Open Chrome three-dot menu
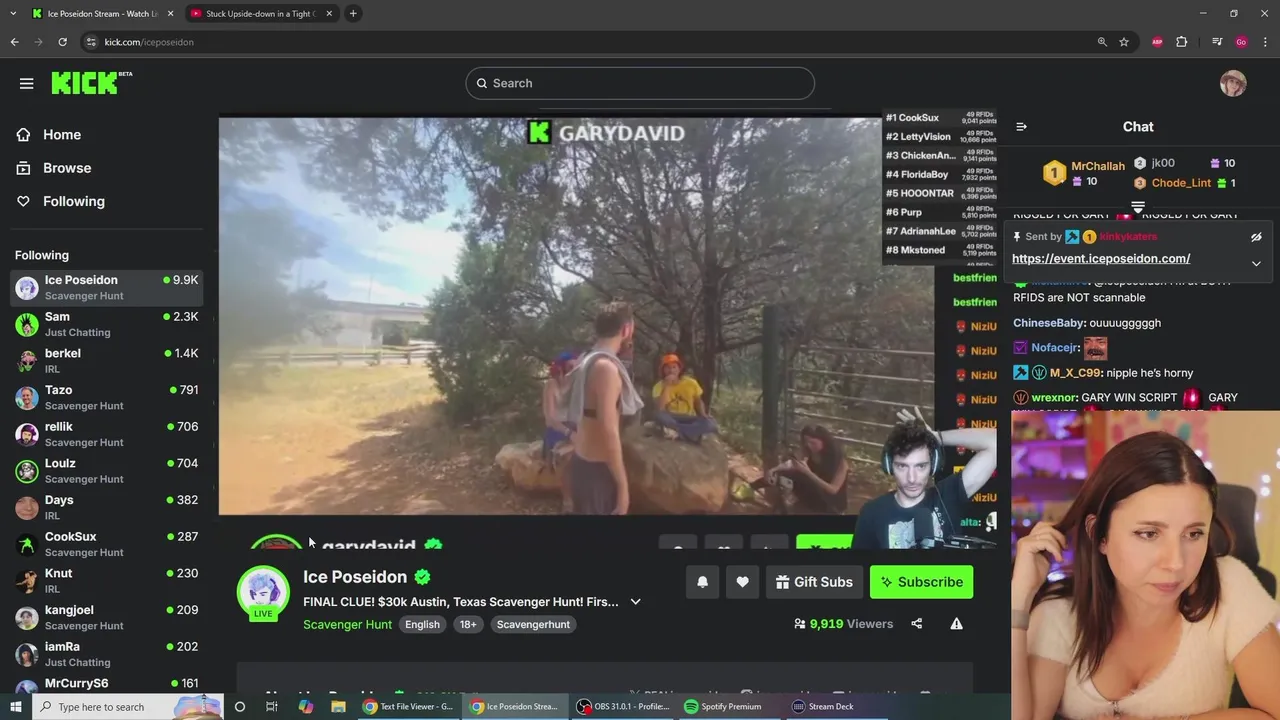 point(1265,42)
